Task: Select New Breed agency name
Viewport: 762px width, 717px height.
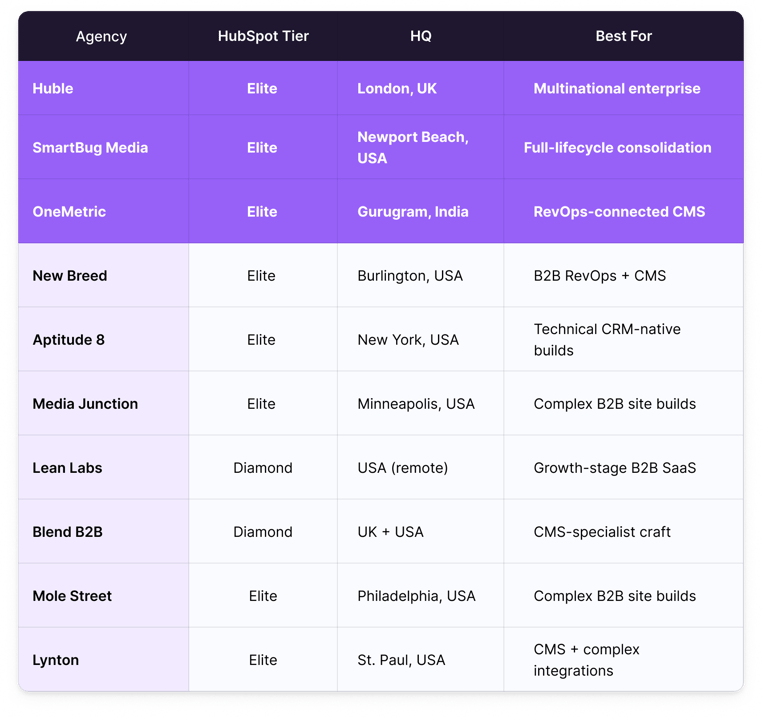Action: 69,276
